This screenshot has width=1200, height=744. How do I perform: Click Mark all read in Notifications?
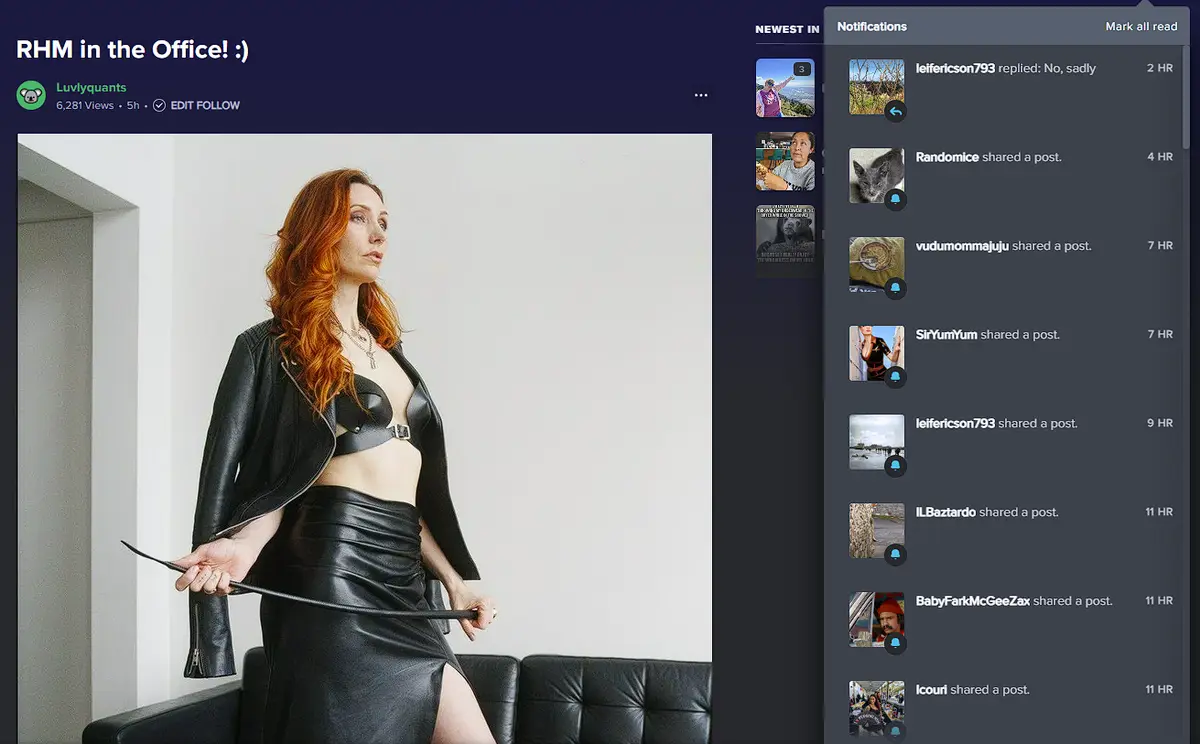(1141, 27)
